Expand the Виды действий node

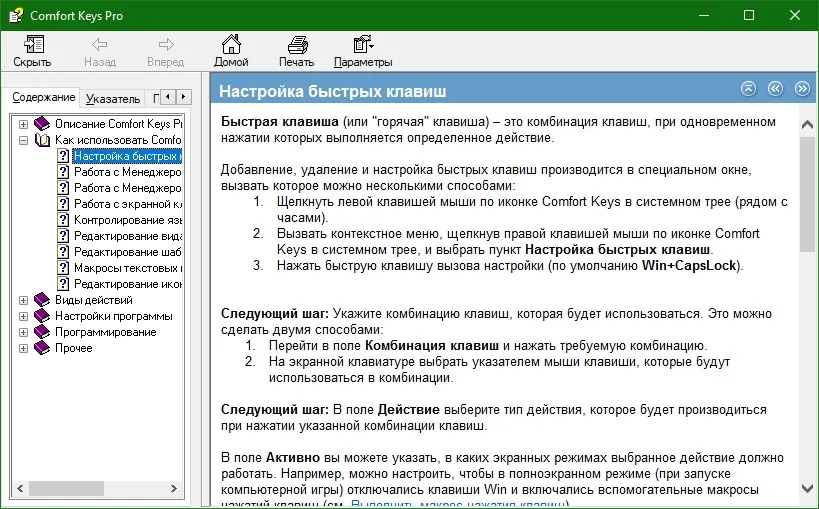click(x=24, y=300)
